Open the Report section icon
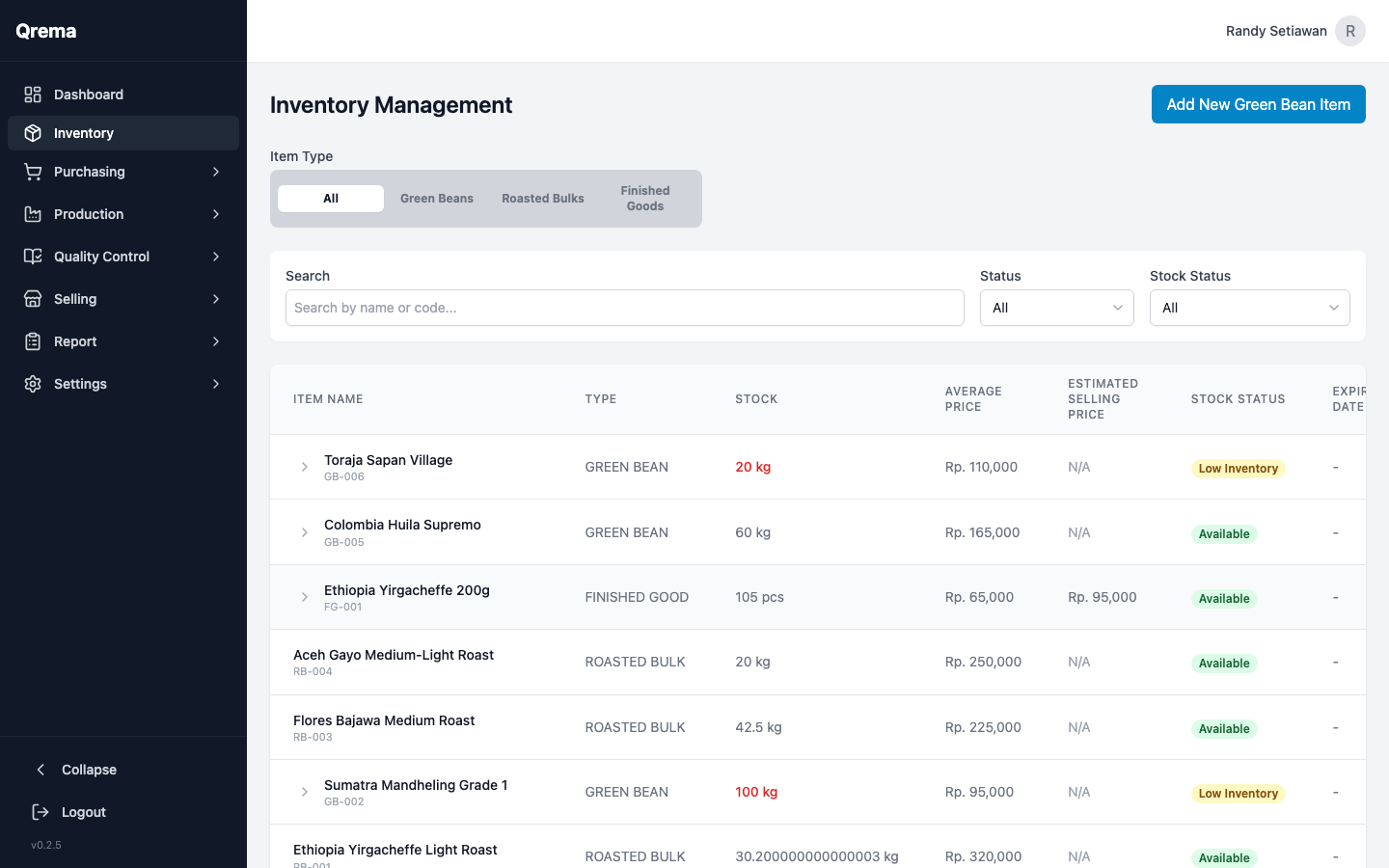 (32, 341)
